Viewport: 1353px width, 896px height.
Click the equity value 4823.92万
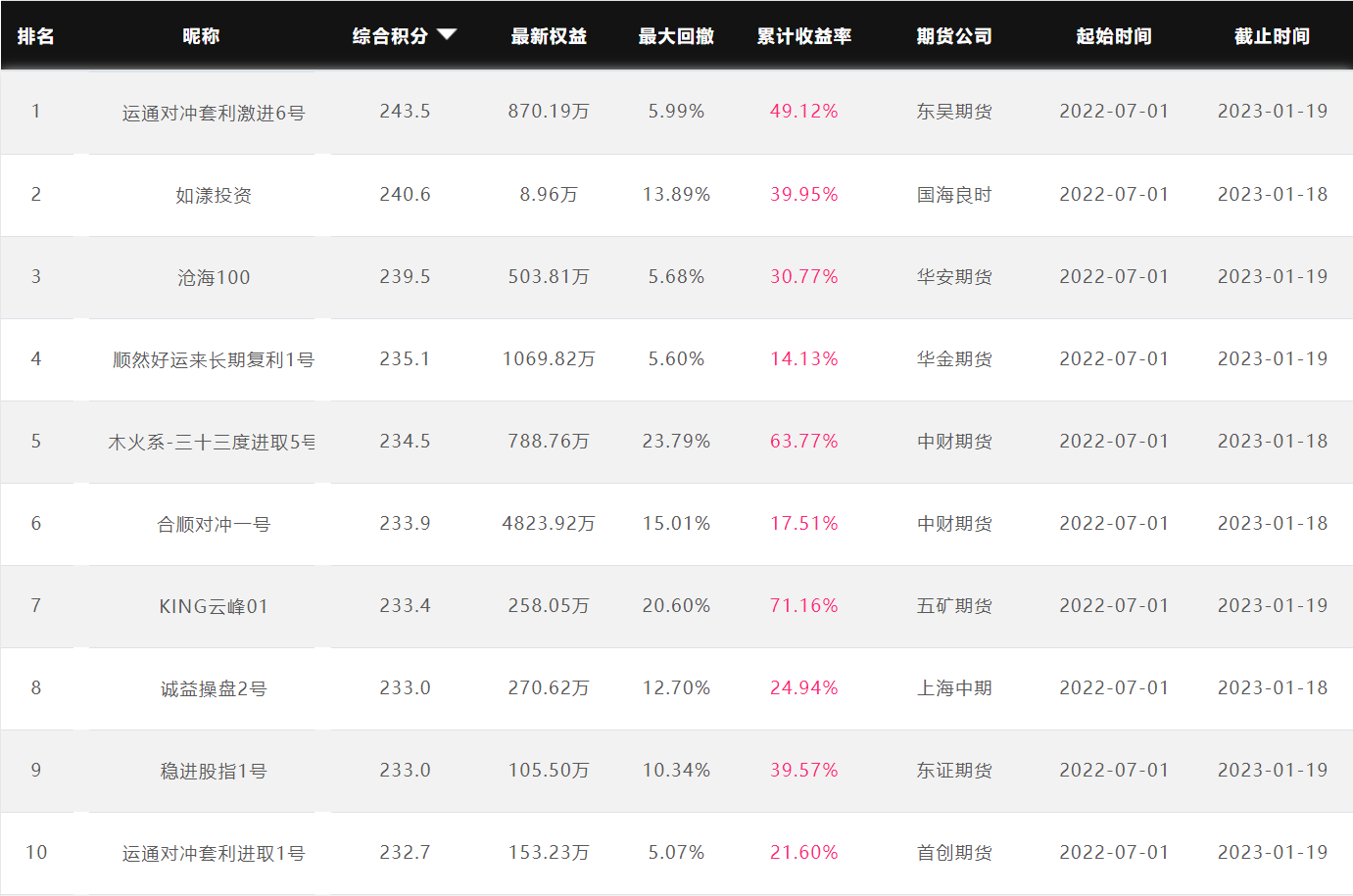click(549, 523)
